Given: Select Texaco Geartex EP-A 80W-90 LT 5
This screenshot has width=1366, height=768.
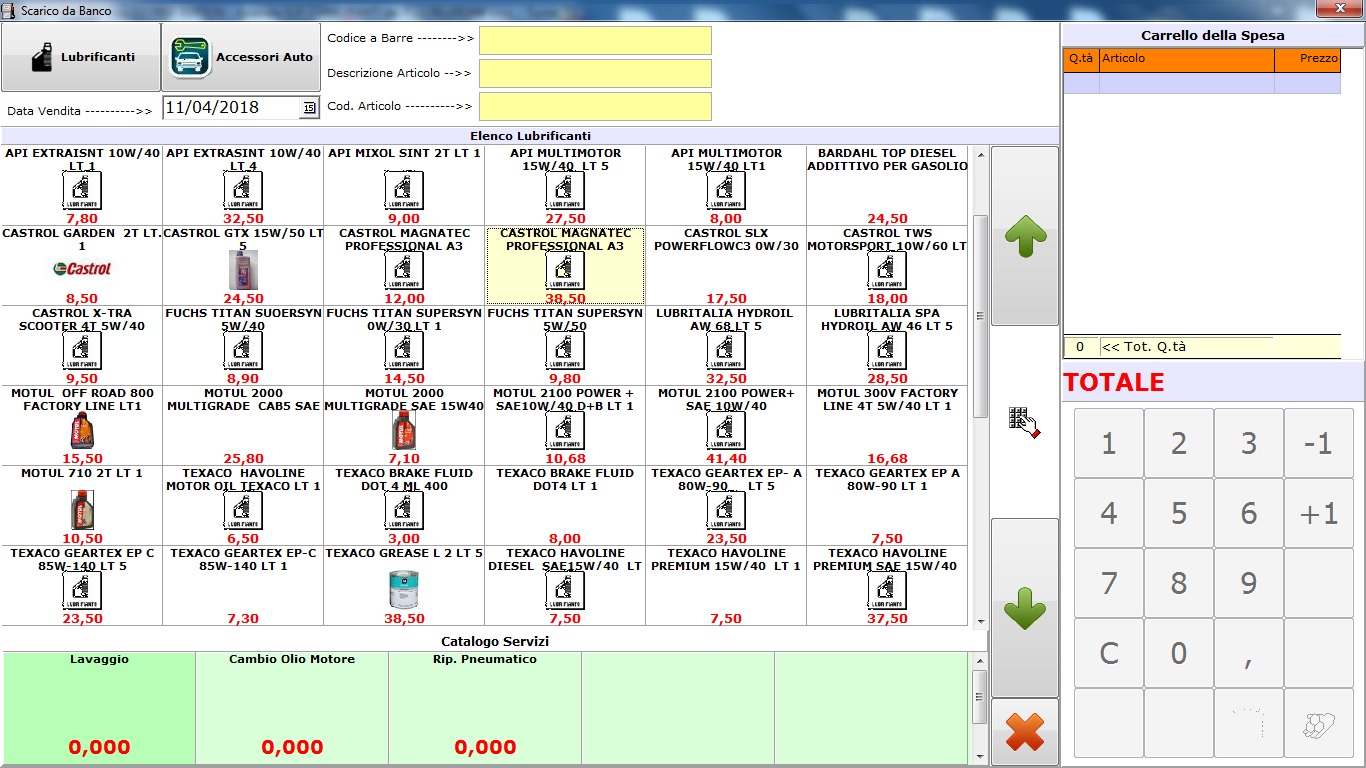Looking at the screenshot, I should point(726,506).
